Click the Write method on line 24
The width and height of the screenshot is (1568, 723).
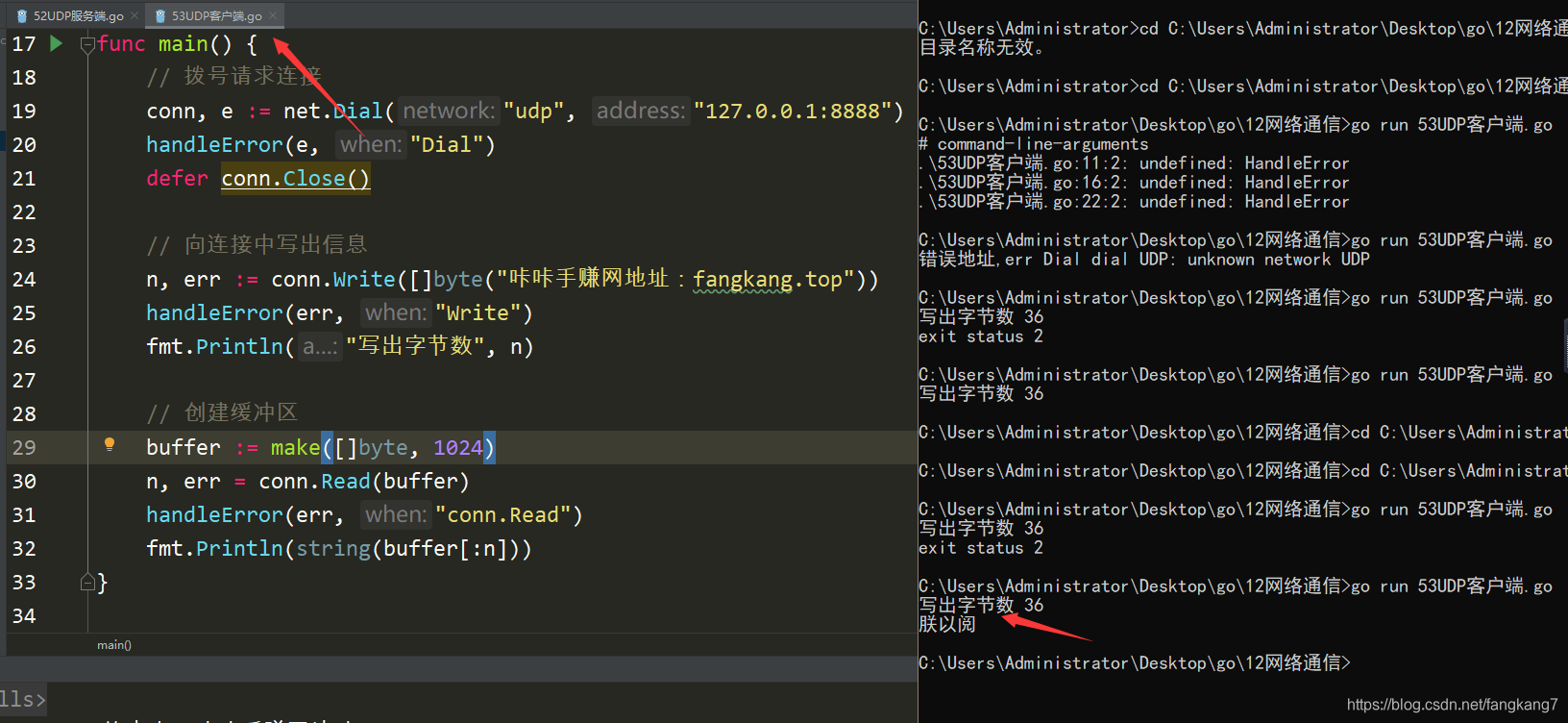[364, 279]
